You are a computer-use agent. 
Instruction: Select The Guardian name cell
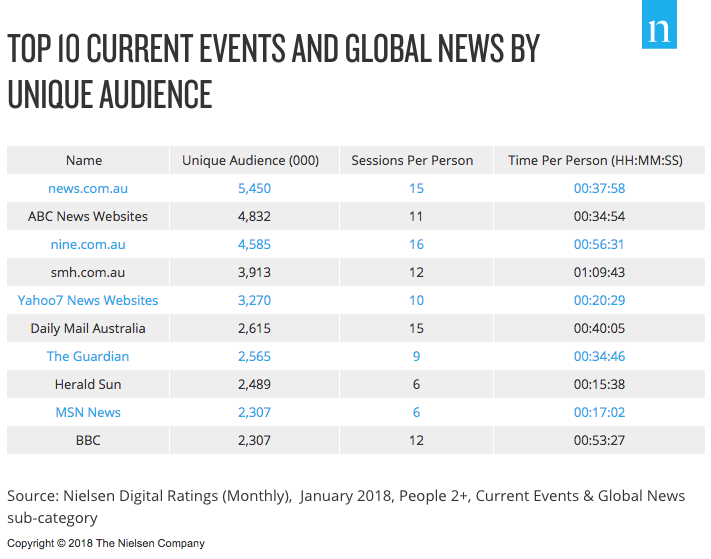(88, 357)
